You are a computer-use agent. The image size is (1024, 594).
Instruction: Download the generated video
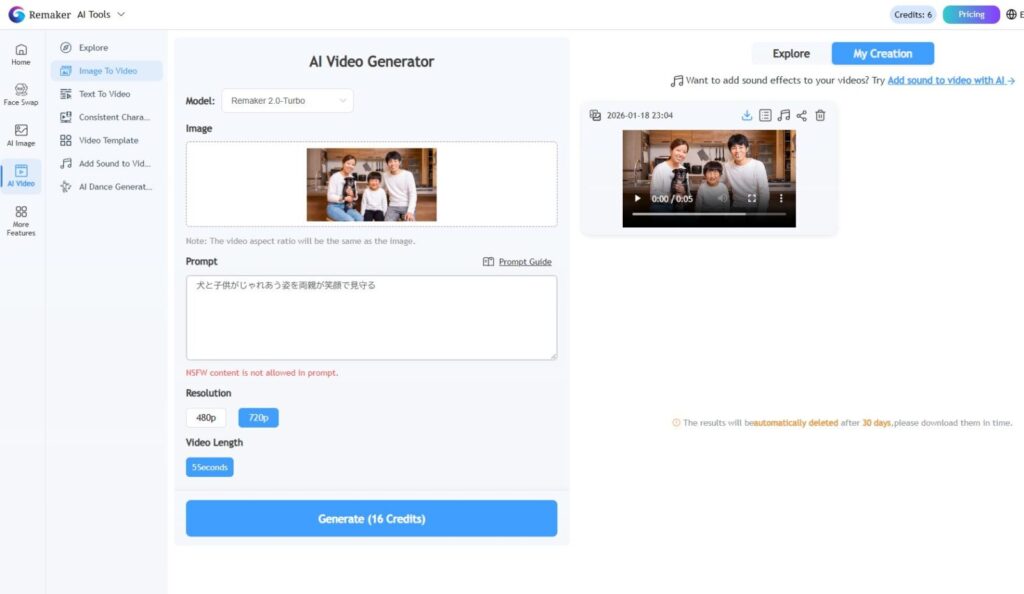coord(747,116)
